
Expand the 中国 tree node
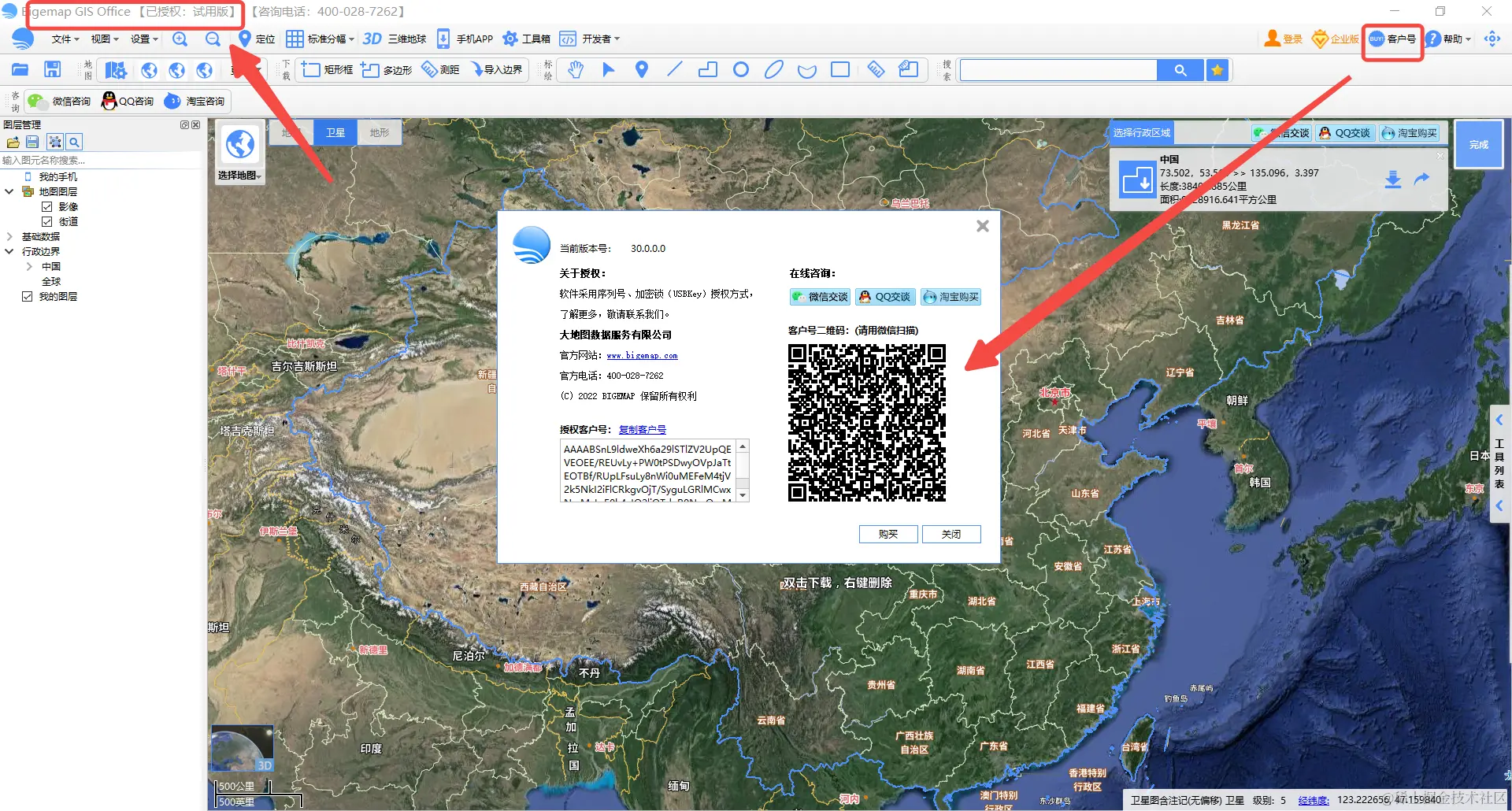29,266
